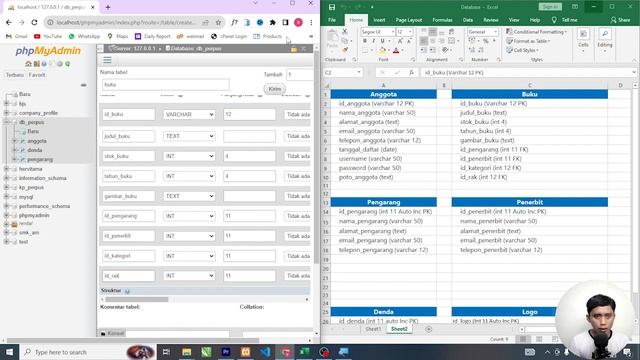Open the type dropdown for gambar_buku

[189, 196]
